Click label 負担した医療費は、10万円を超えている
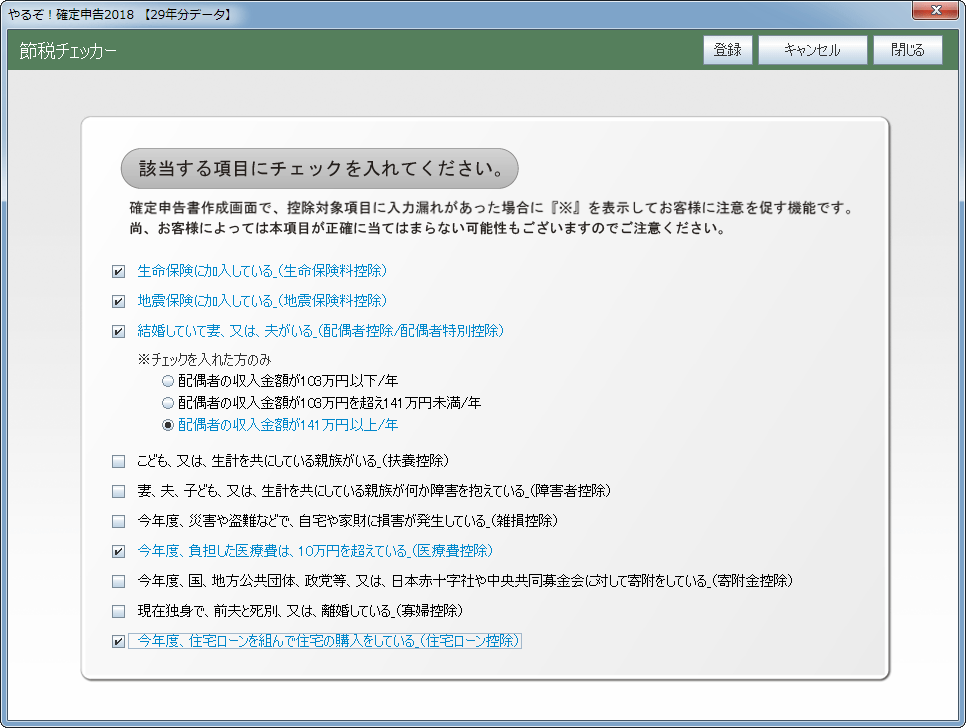 [x=298, y=551]
